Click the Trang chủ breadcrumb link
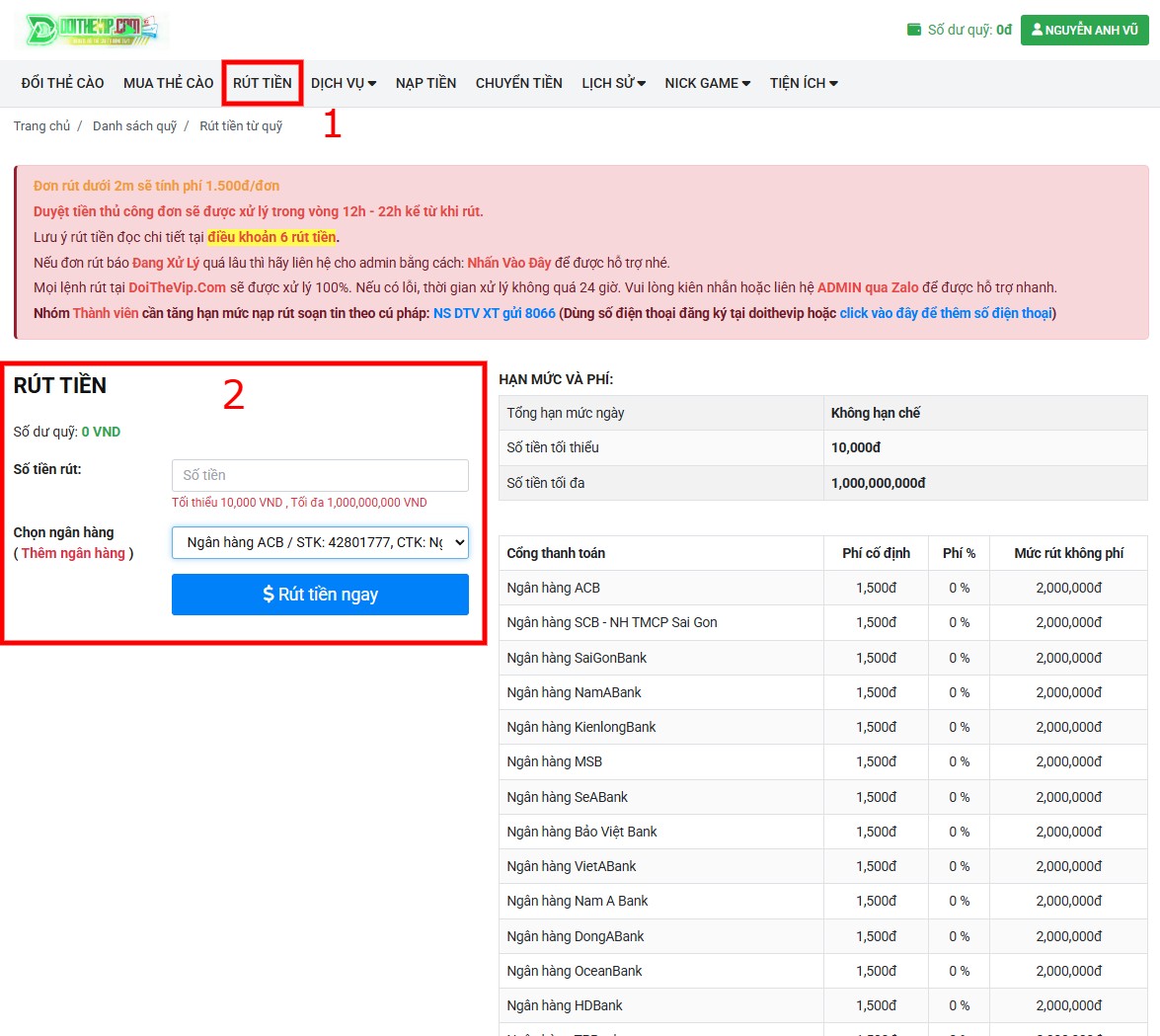Viewport: 1160px width, 1036px height. 41,126
